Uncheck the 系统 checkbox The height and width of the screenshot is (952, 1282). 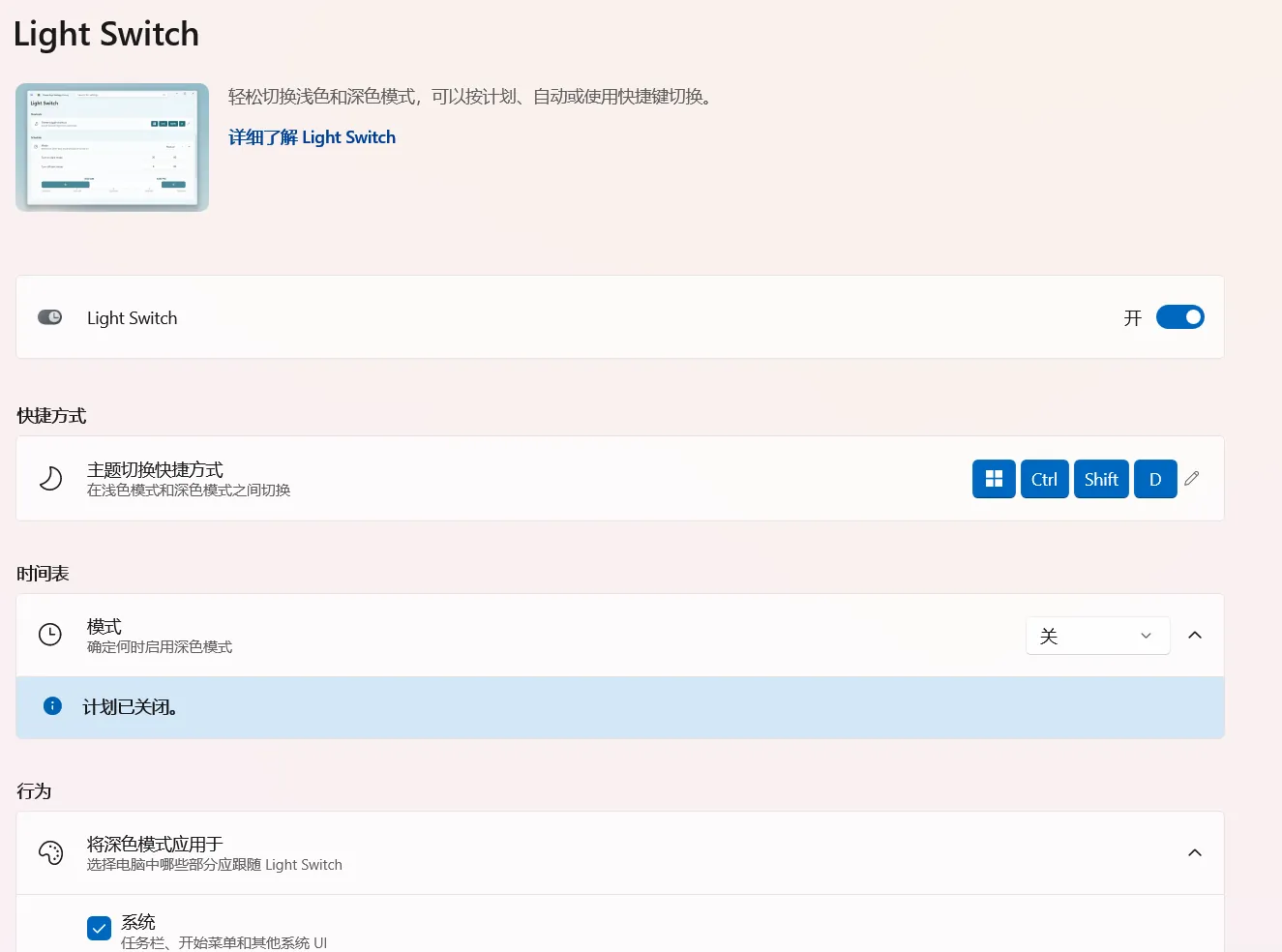pyautogui.click(x=99, y=927)
